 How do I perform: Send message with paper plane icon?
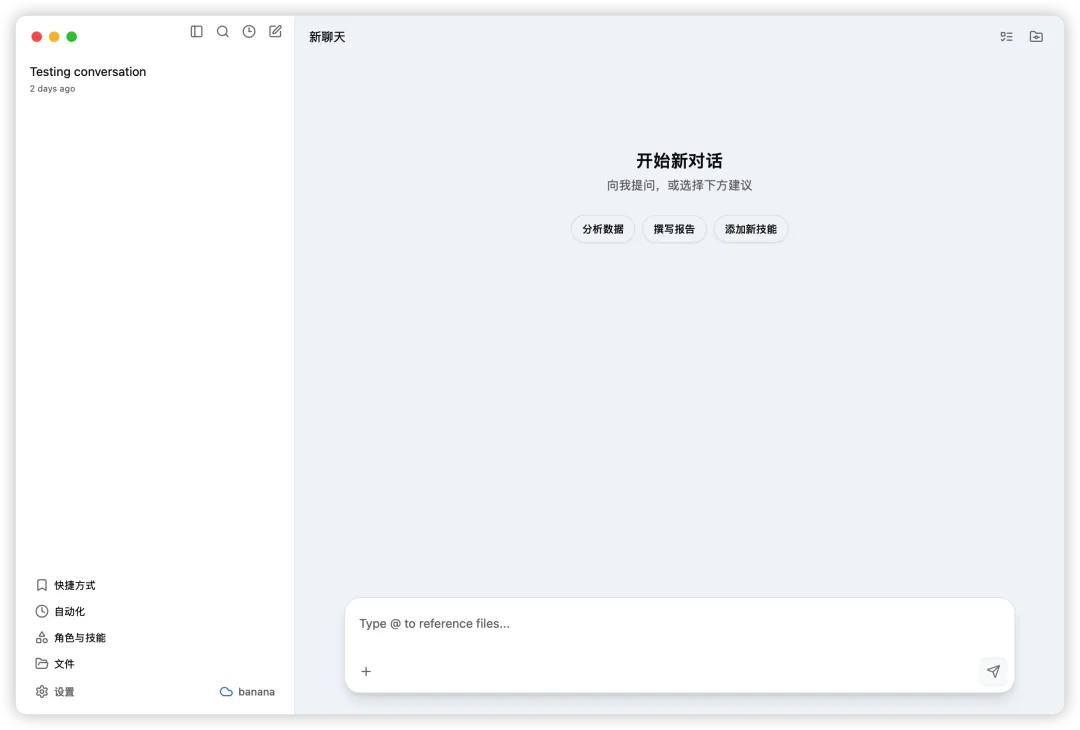click(993, 671)
